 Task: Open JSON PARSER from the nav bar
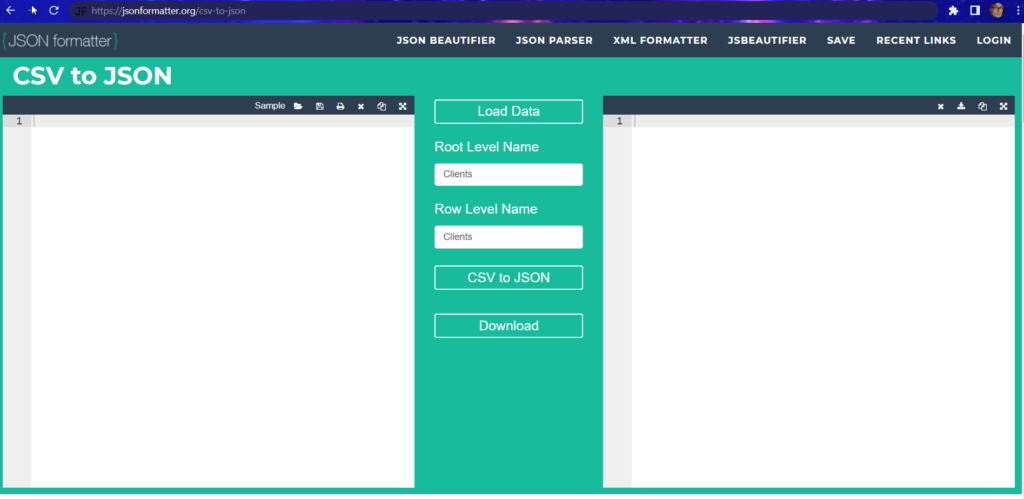[x=554, y=40]
